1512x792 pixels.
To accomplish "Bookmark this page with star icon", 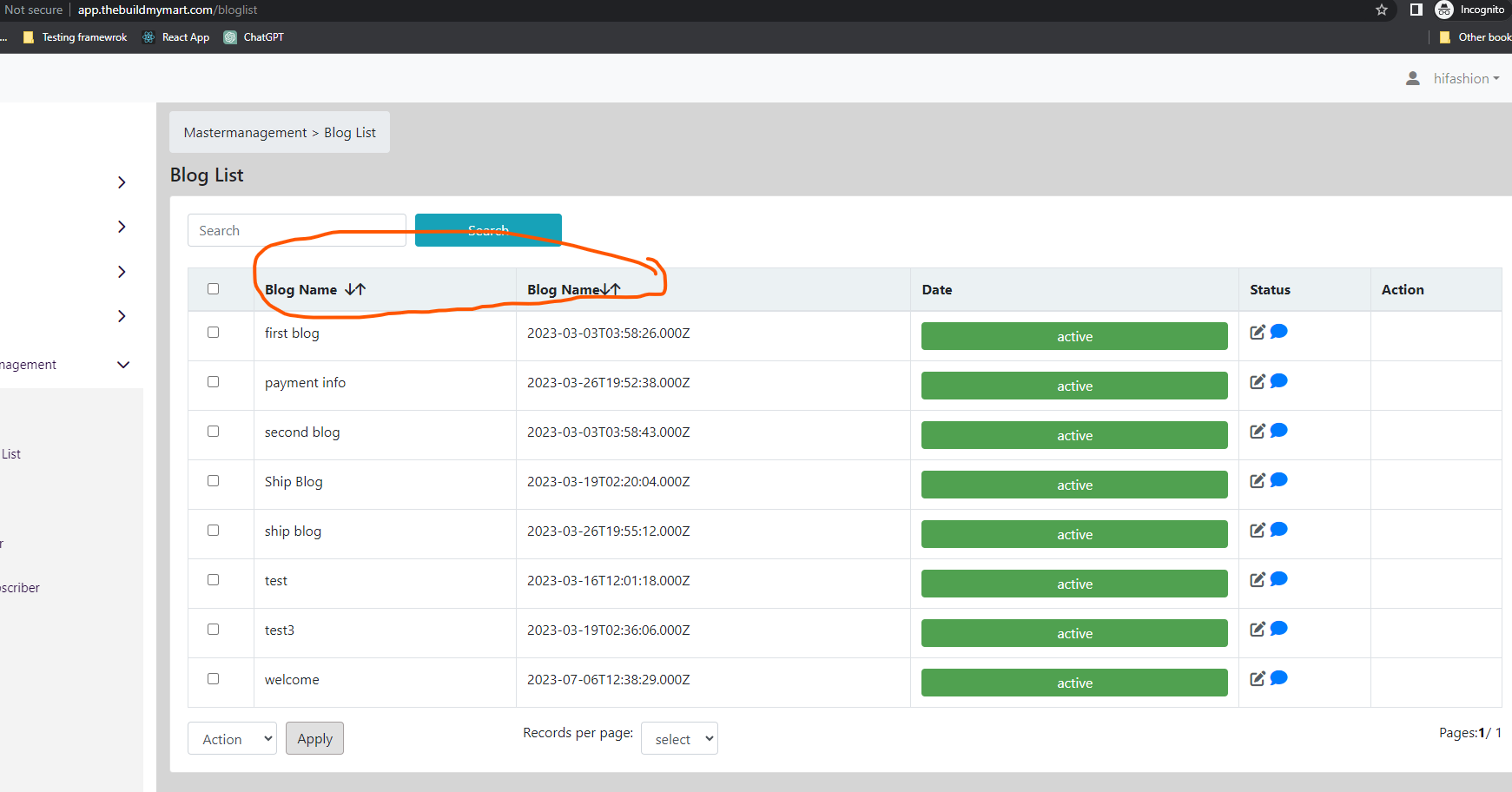I will click(1382, 10).
